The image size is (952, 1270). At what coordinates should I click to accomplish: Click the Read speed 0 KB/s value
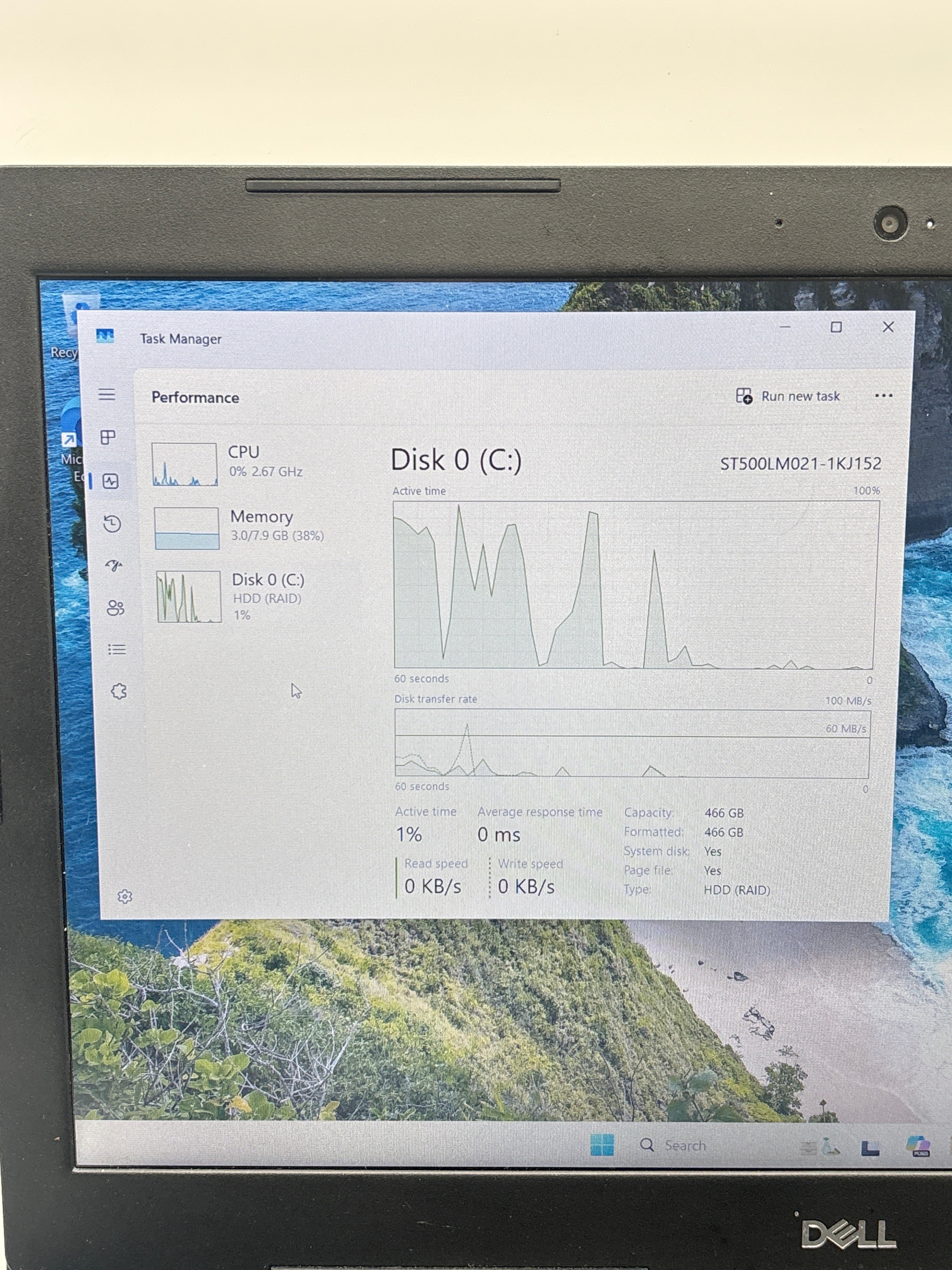click(x=433, y=886)
